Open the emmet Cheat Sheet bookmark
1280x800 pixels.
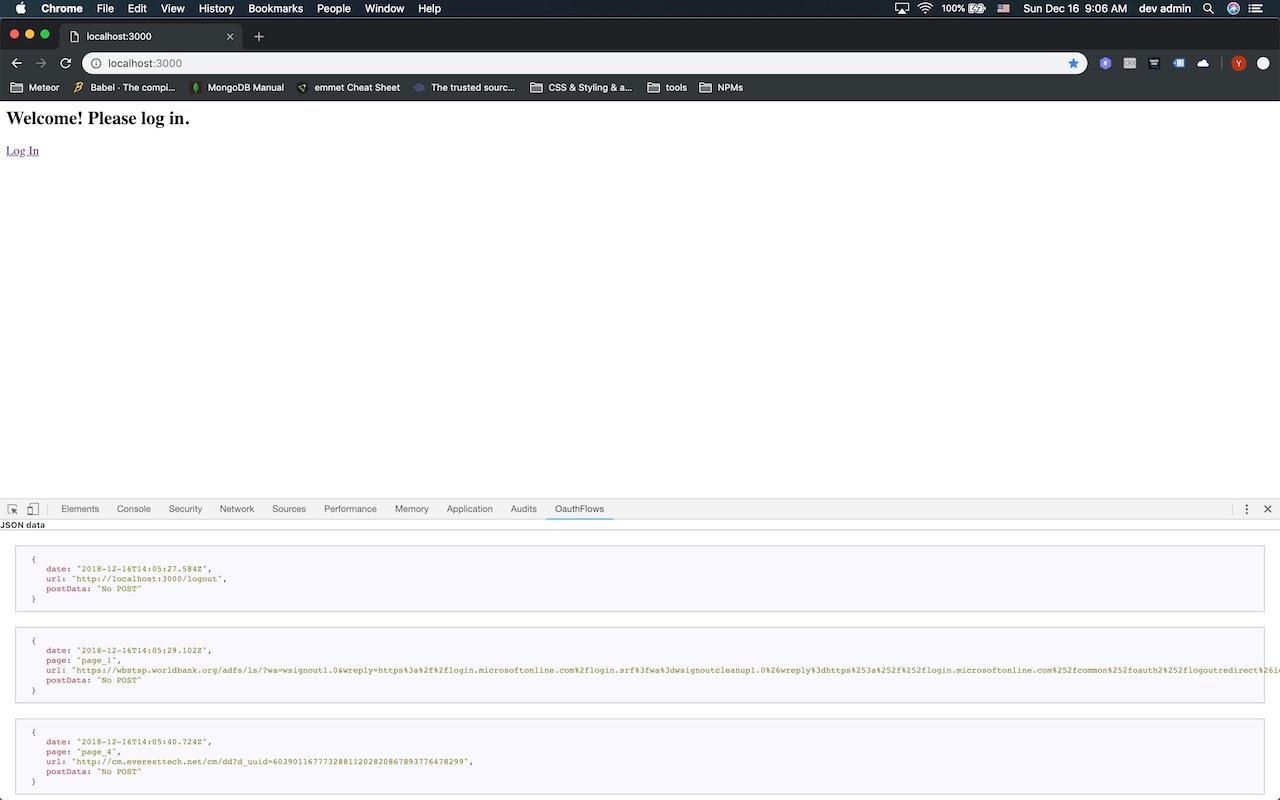348,87
